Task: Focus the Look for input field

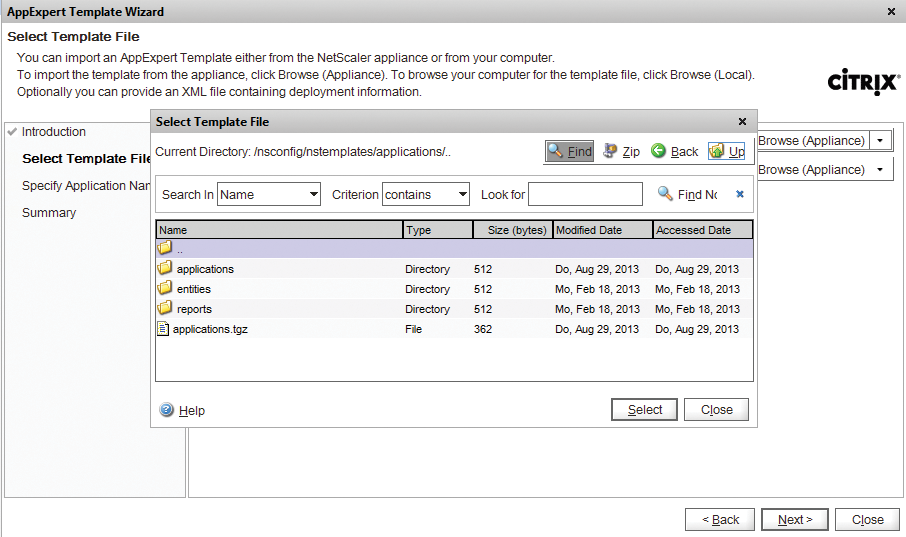Action: point(585,194)
